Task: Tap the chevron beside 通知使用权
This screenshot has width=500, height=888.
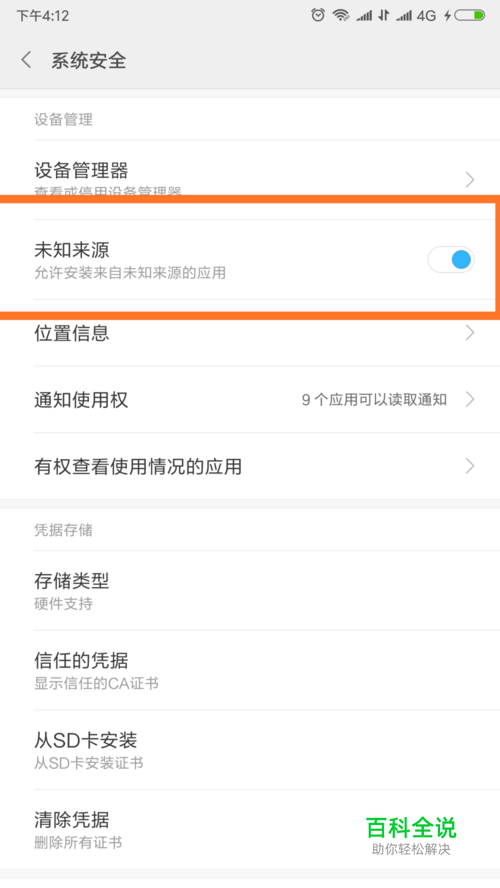Action: (x=469, y=400)
